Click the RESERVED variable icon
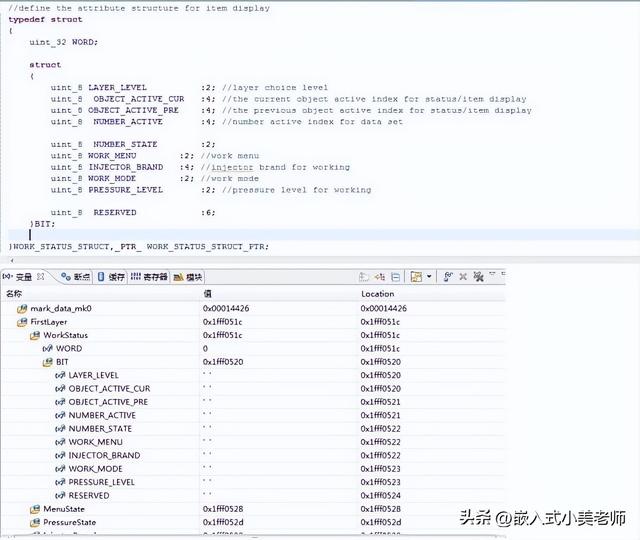The image size is (640, 540). pos(60,496)
